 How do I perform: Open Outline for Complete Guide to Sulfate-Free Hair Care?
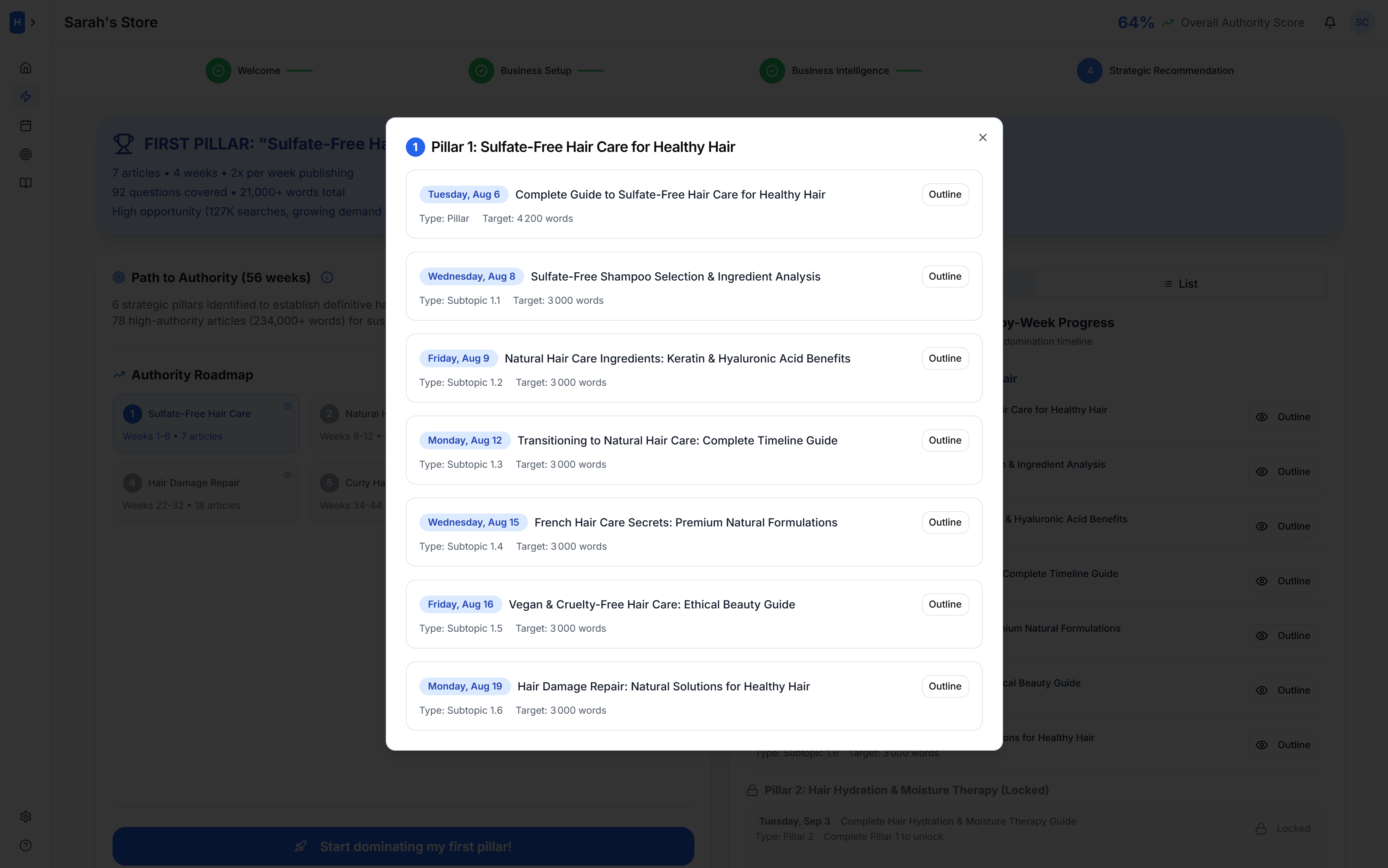pyautogui.click(x=945, y=194)
